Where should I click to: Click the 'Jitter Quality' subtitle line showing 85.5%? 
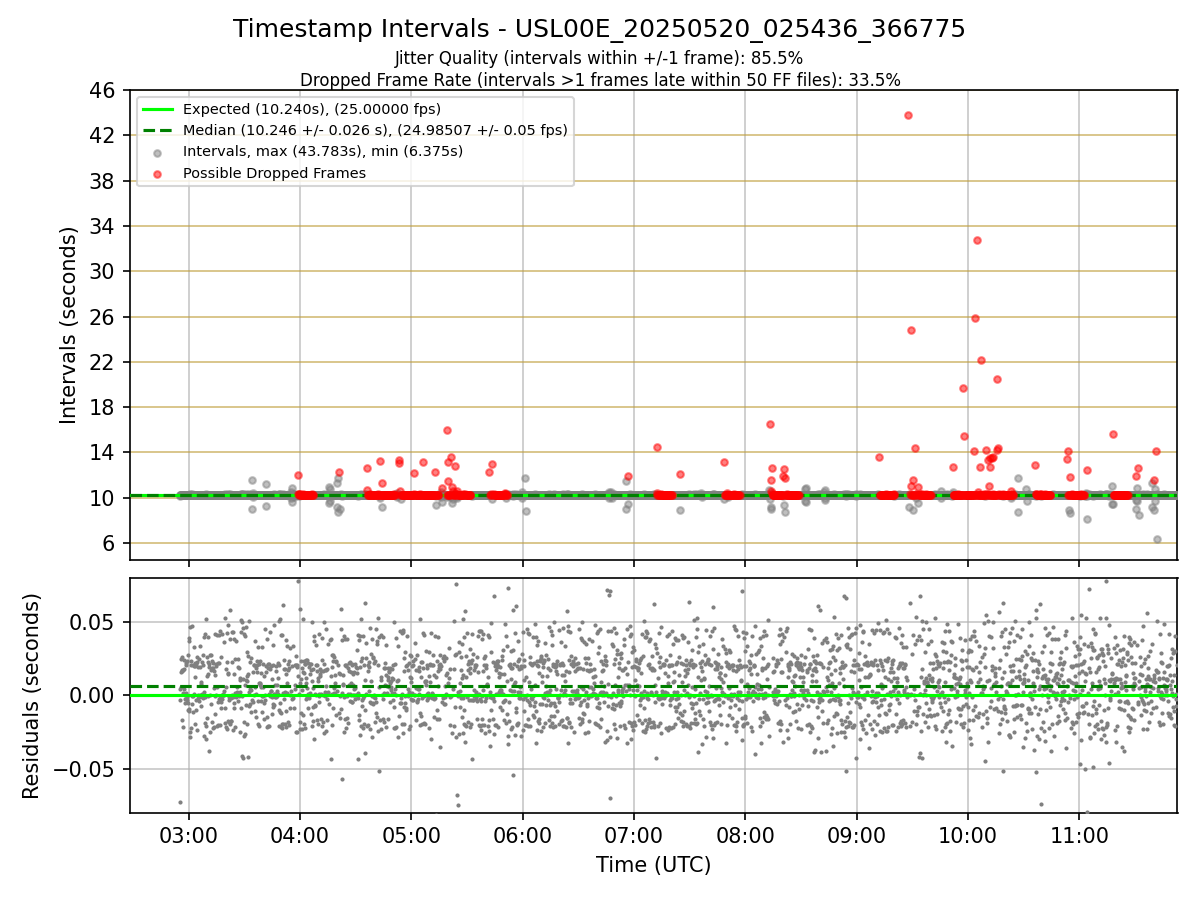coord(599,59)
